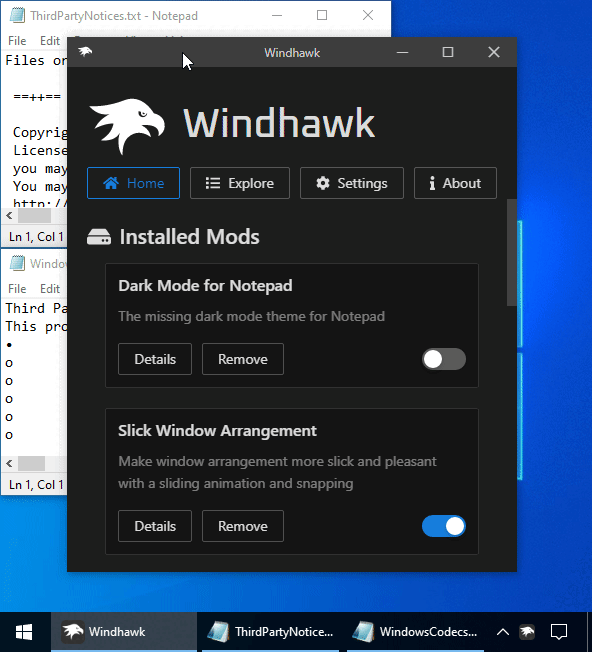Open Edit menu in ThirdPartyNotices Notepad

pos(50,41)
